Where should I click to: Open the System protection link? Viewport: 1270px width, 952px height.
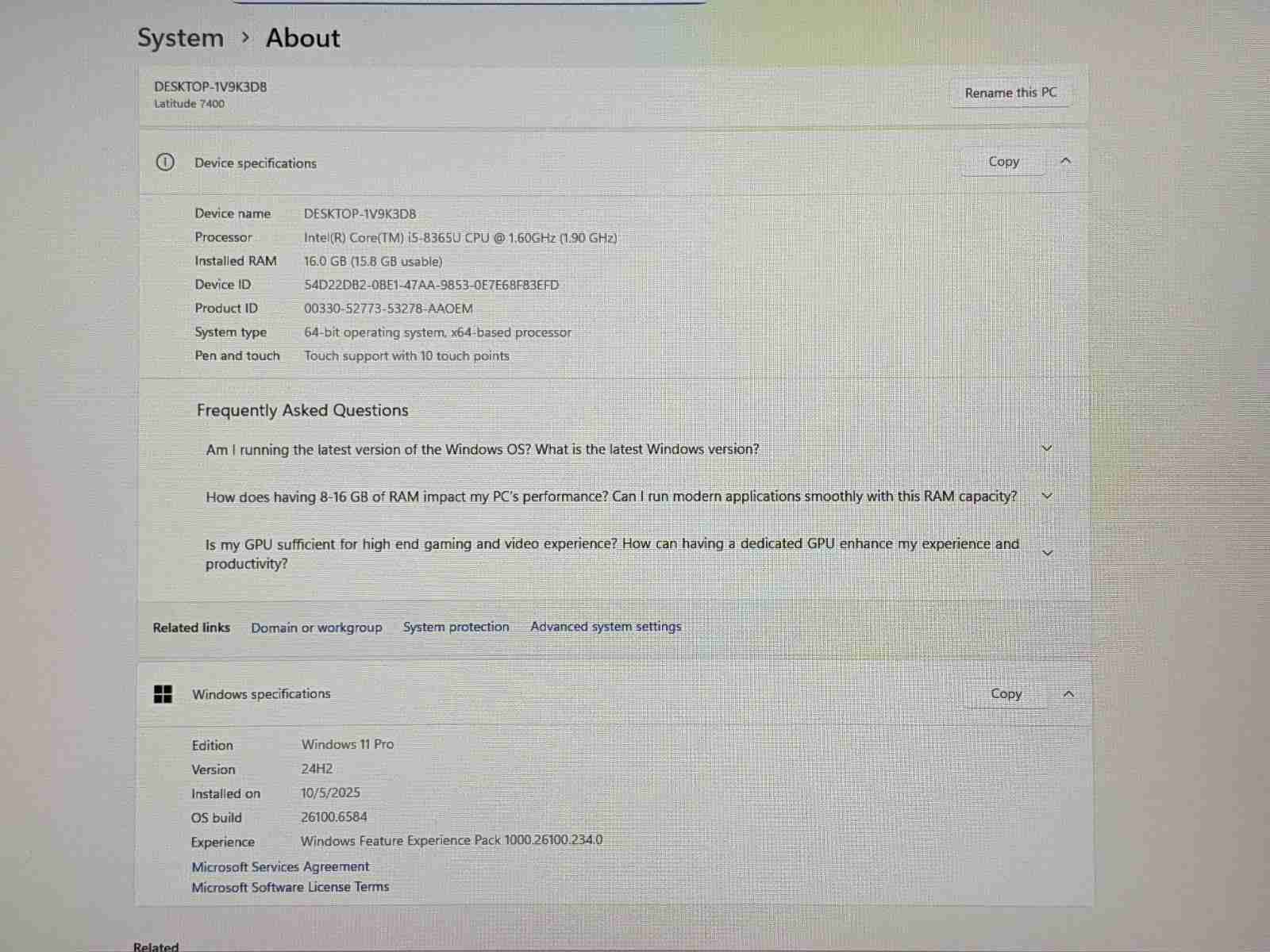tap(456, 627)
